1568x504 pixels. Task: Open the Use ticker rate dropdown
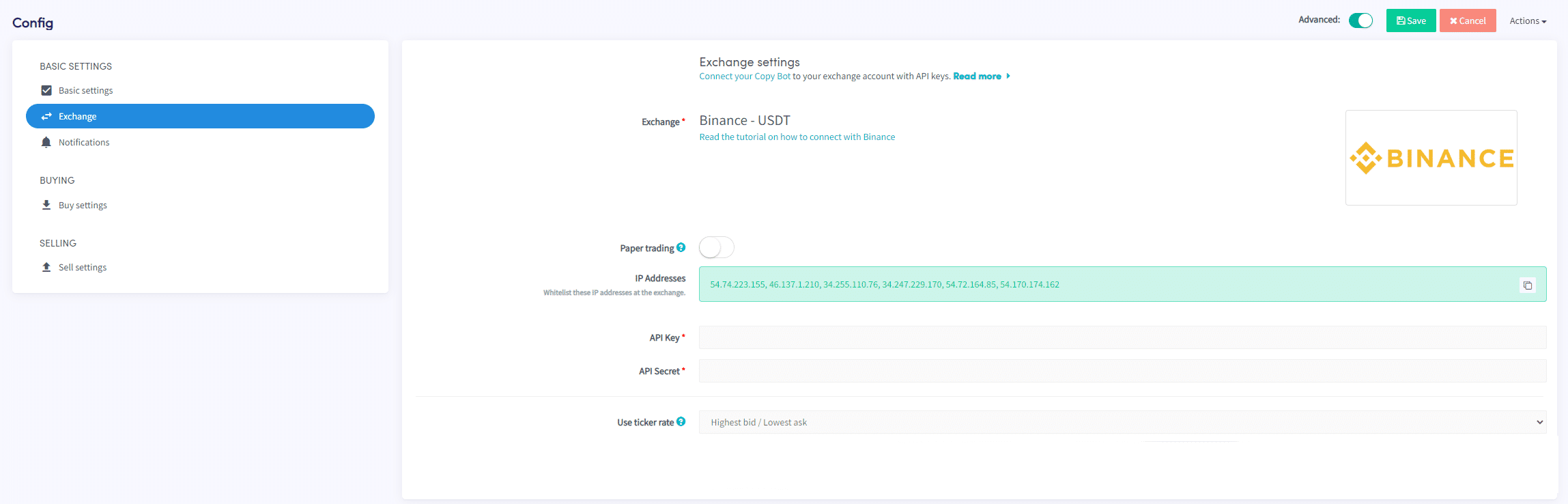(1122, 422)
